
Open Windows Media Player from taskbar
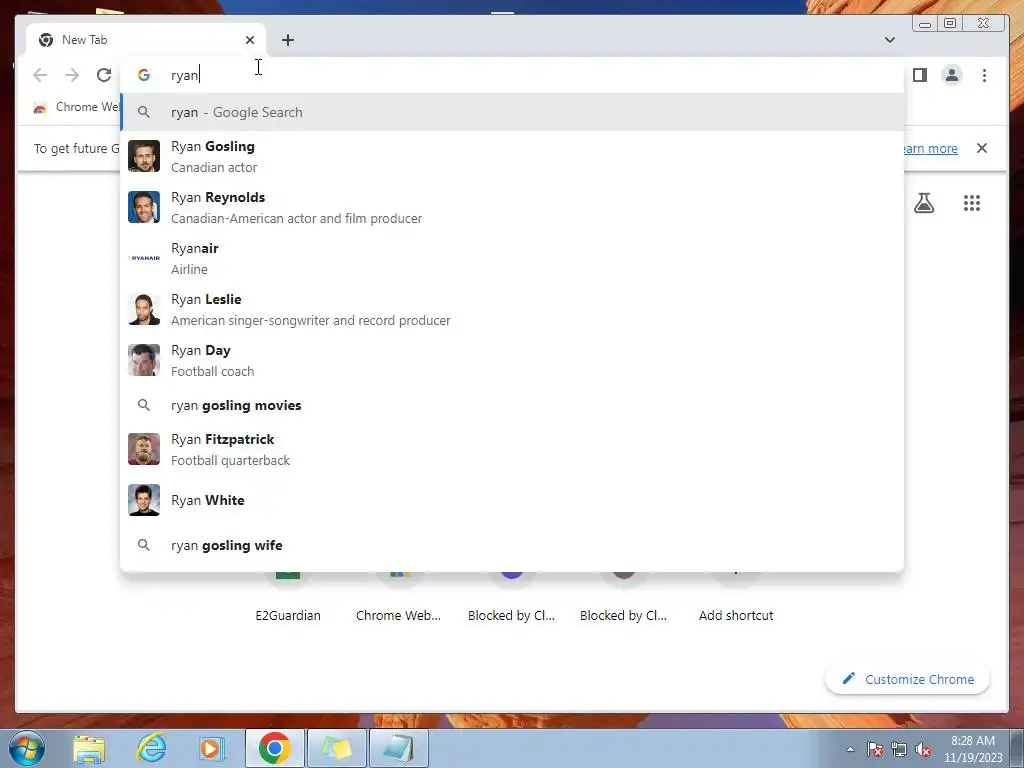coord(211,748)
